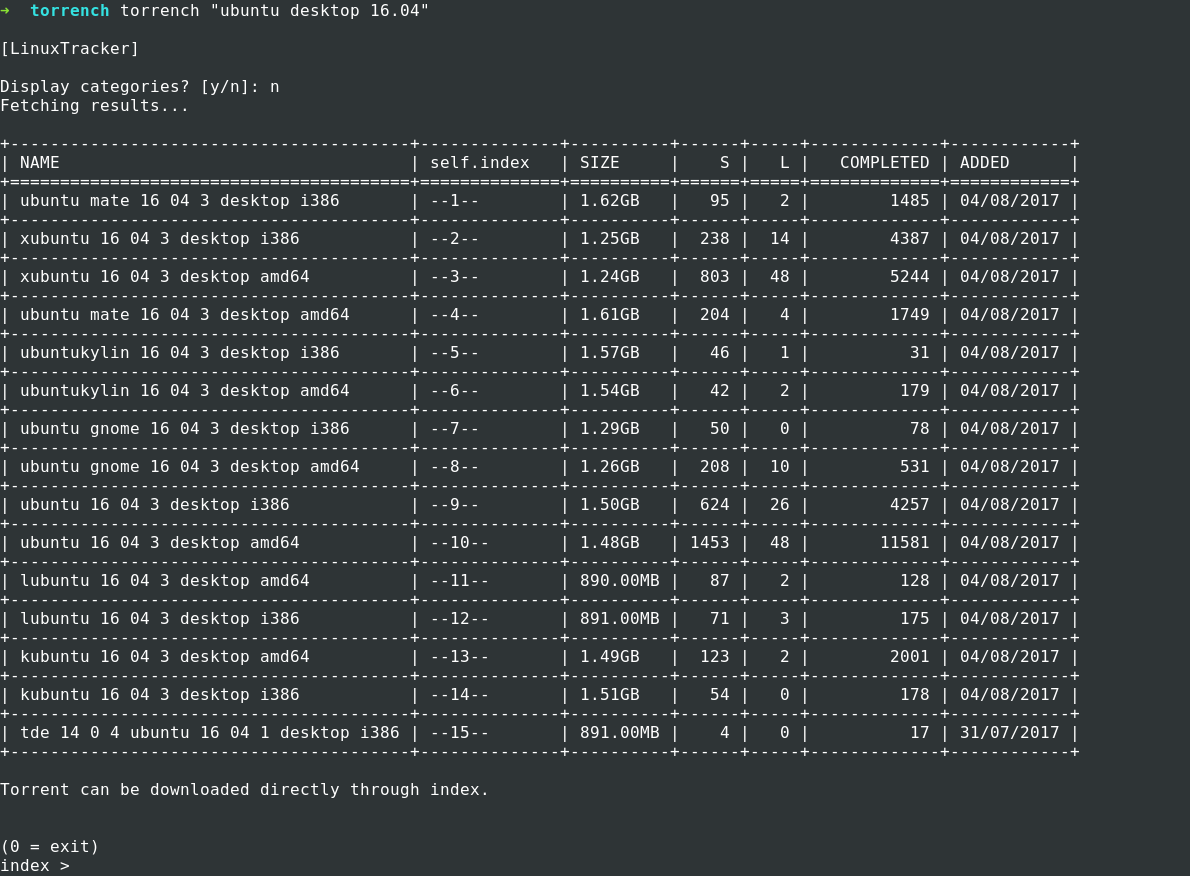Click size value '1.51GB'

click(609, 695)
